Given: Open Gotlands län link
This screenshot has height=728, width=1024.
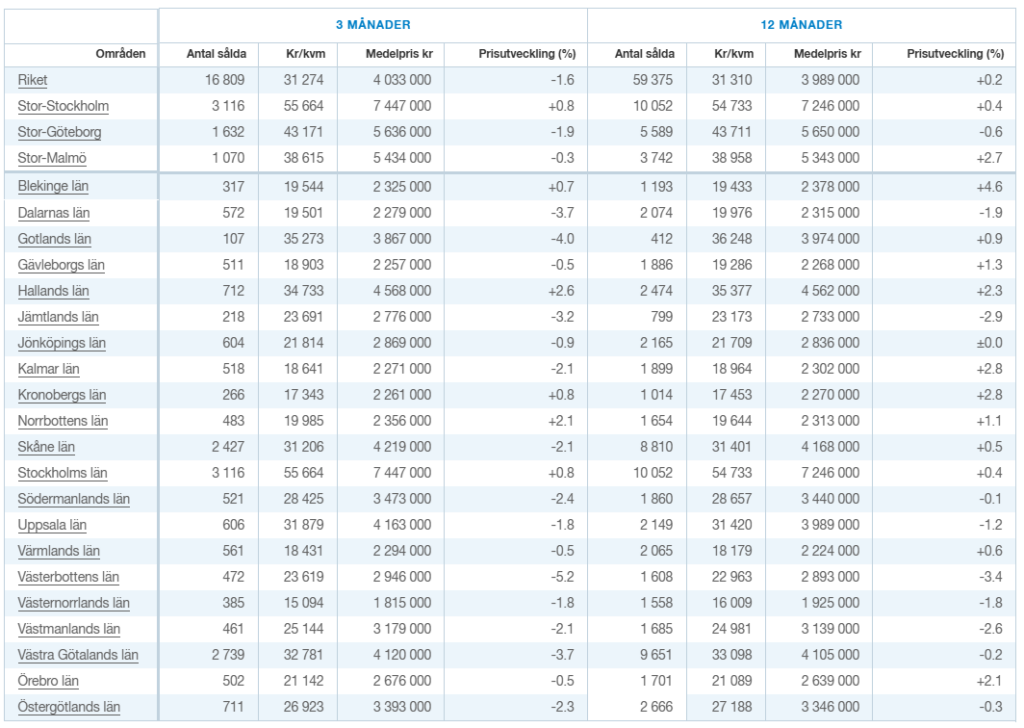Looking at the screenshot, I should pos(54,239).
